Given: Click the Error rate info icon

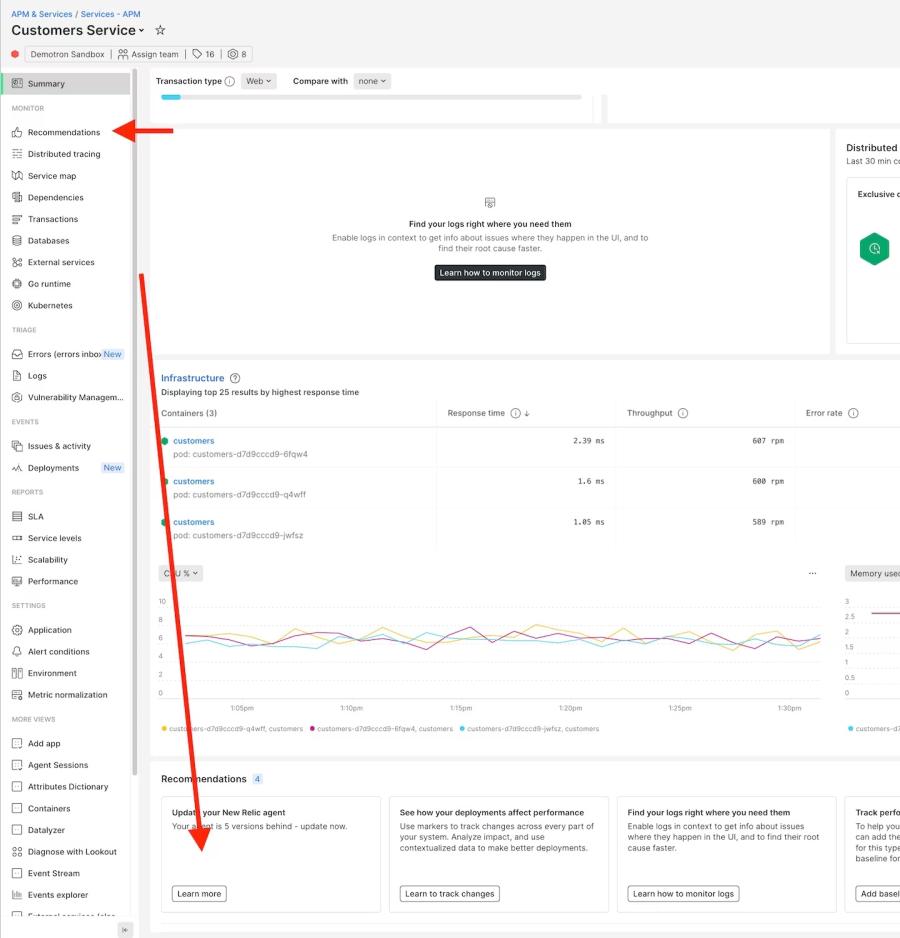Looking at the screenshot, I should (x=853, y=413).
